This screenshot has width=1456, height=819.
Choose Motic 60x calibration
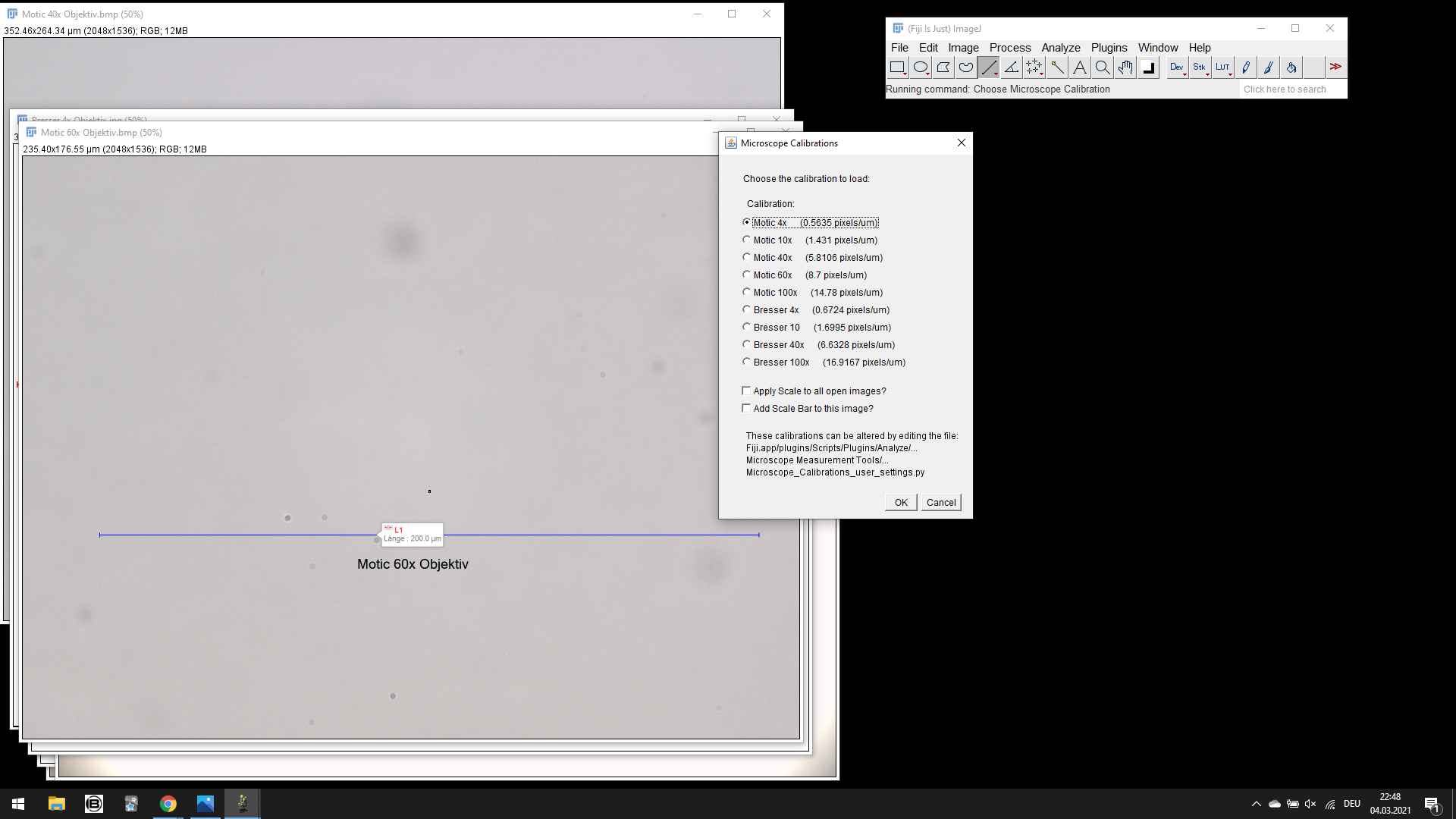pos(747,275)
